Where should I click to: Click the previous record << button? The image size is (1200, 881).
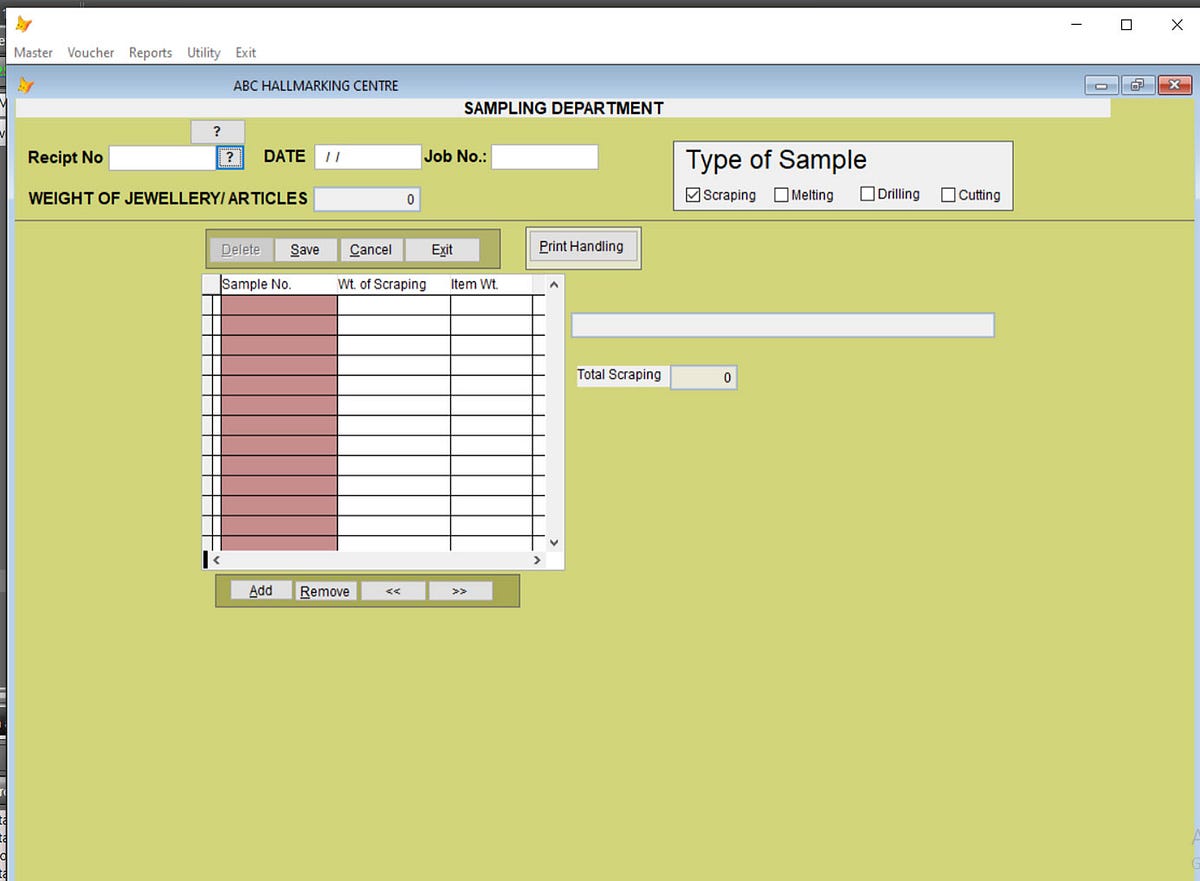pyautogui.click(x=393, y=591)
